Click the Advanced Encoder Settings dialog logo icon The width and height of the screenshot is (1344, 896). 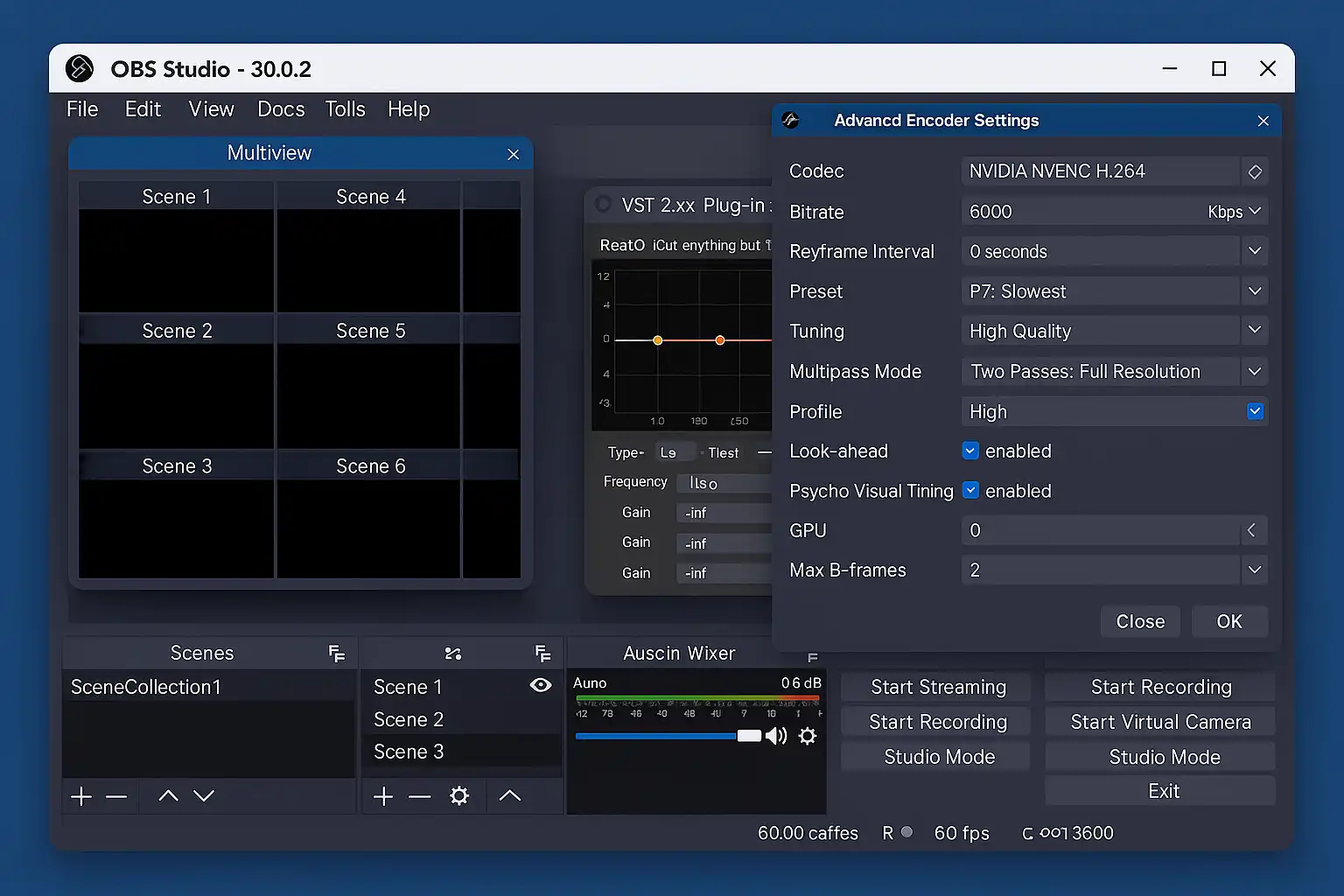coord(790,121)
